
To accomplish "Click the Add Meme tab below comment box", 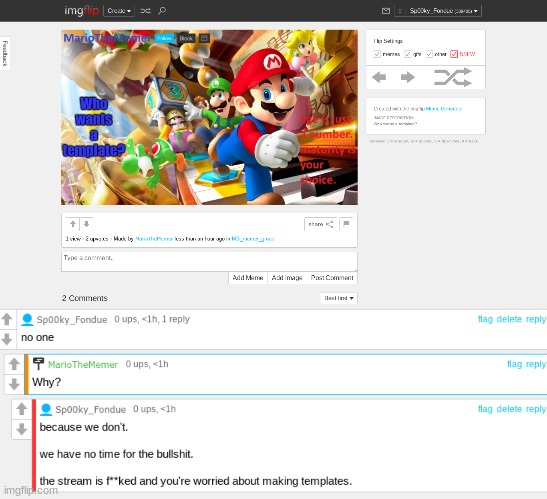I will pyautogui.click(x=248, y=278).
